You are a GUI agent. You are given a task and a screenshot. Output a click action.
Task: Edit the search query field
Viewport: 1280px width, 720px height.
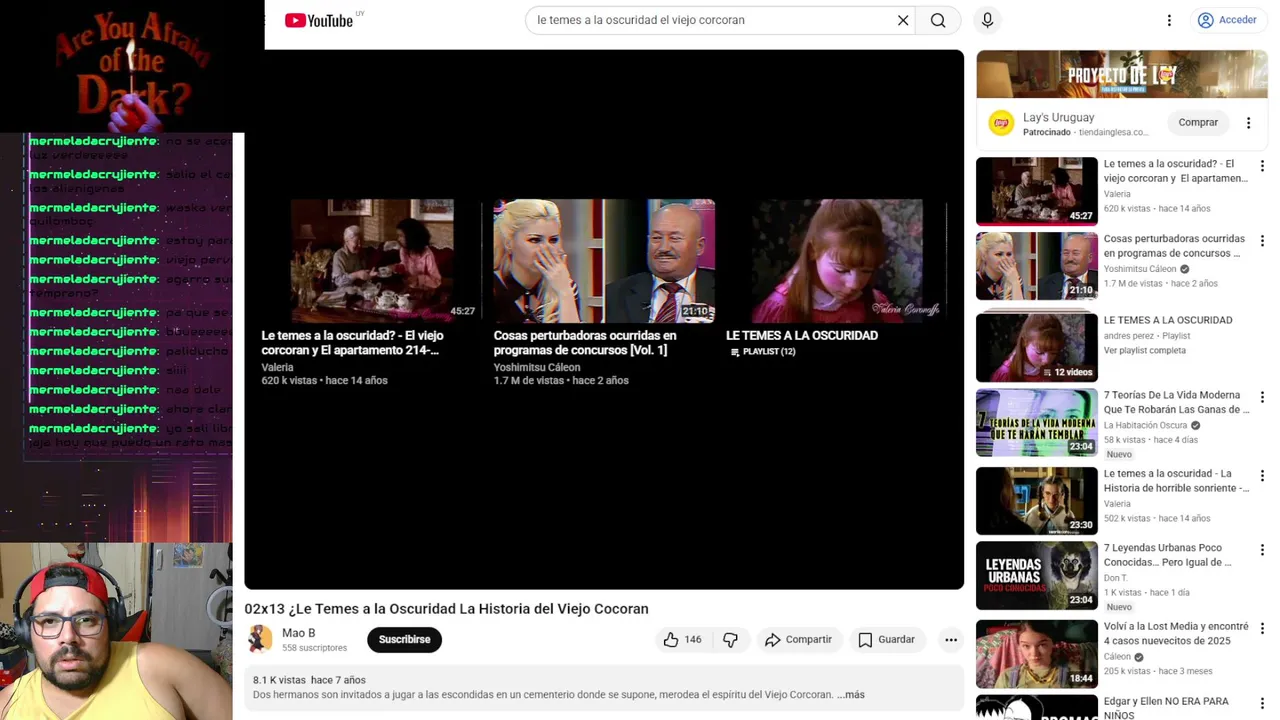[711, 20]
